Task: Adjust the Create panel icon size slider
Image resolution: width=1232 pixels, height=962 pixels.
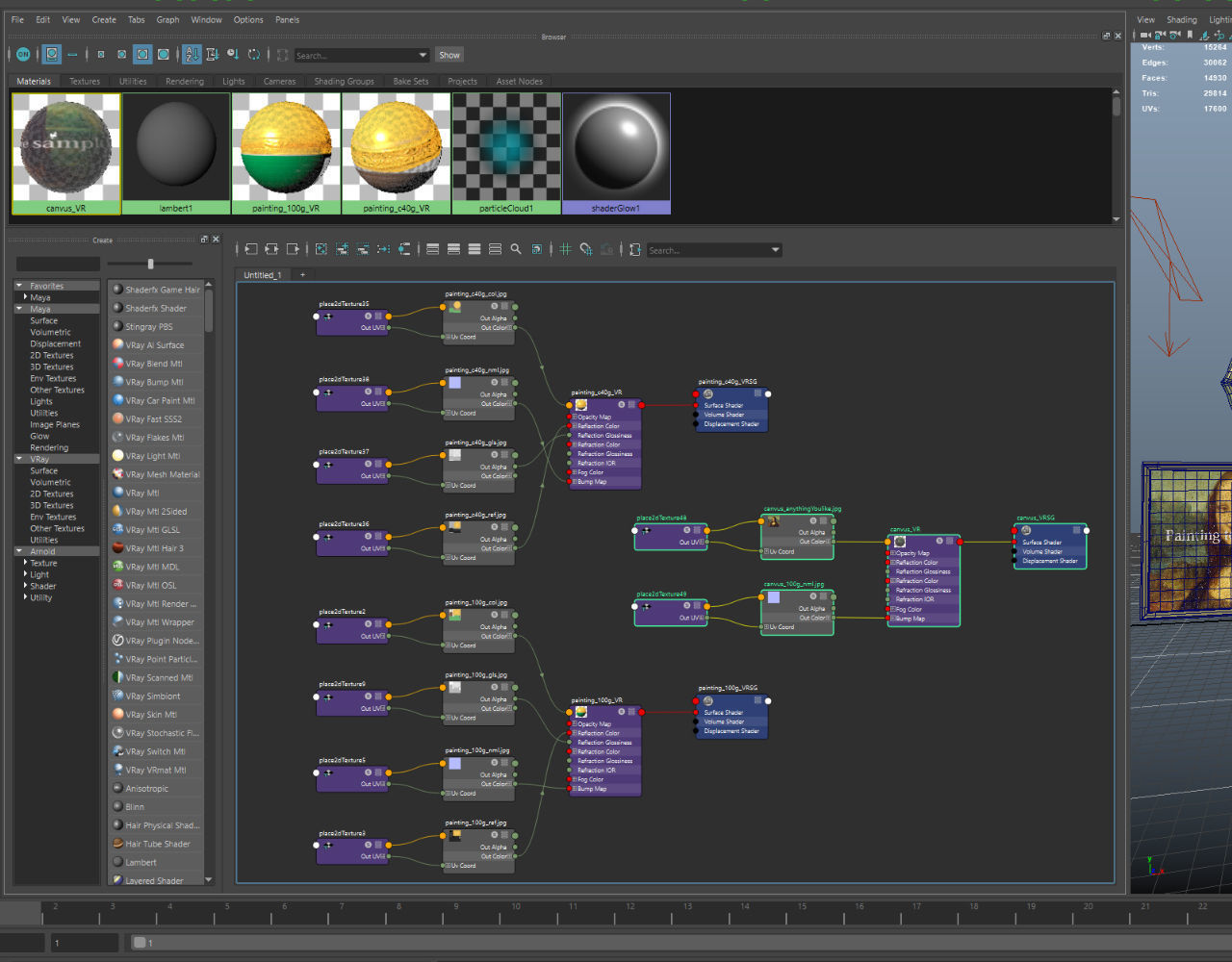Action: point(150,264)
